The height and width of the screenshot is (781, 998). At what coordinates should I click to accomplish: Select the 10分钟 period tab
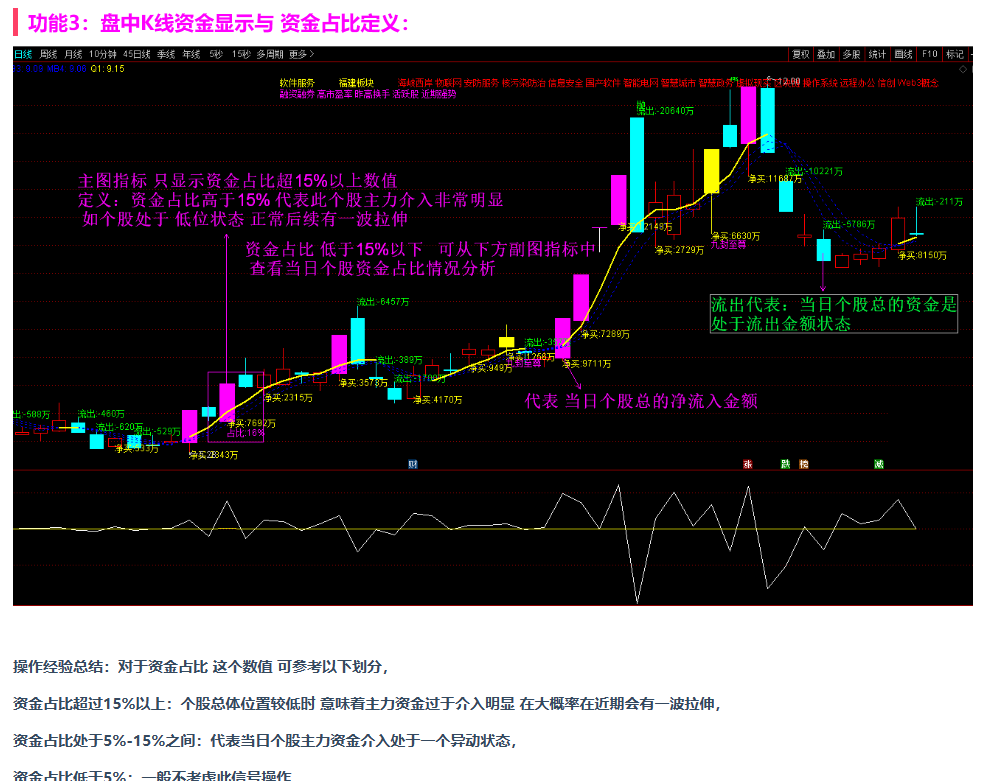[x=102, y=54]
